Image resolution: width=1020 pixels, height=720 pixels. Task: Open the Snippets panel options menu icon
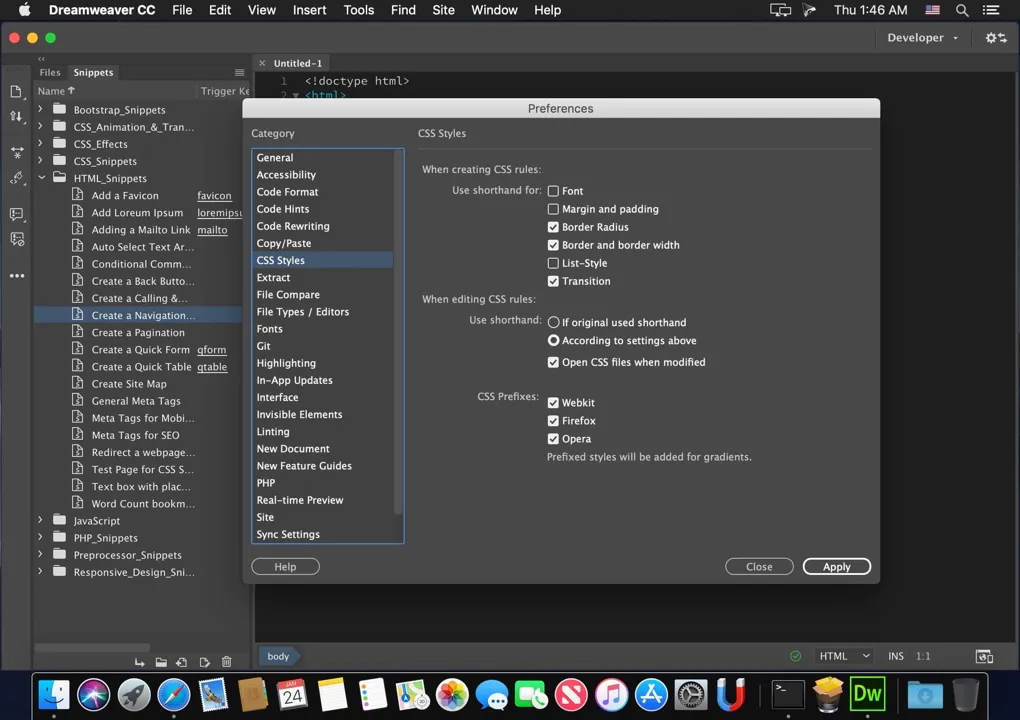[239, 72]
